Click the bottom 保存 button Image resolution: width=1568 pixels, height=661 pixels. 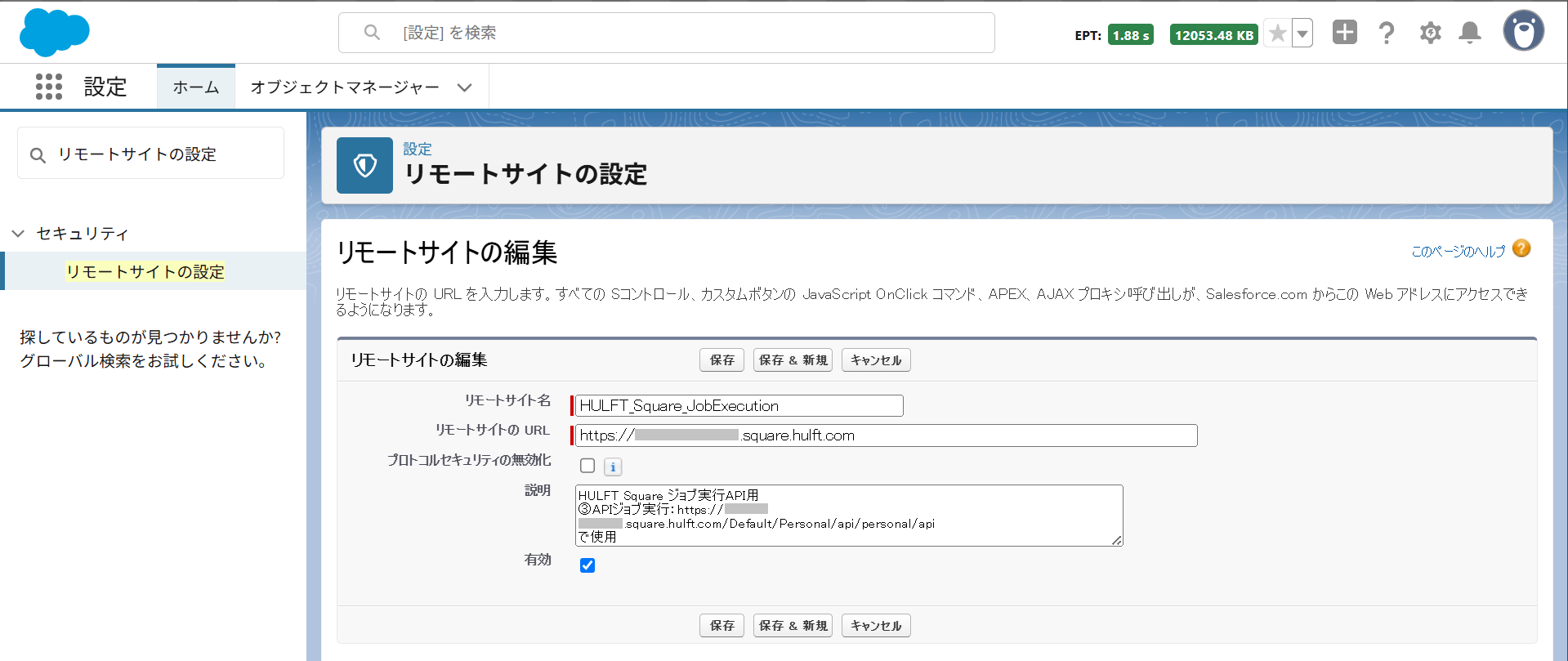click(721, 626)
